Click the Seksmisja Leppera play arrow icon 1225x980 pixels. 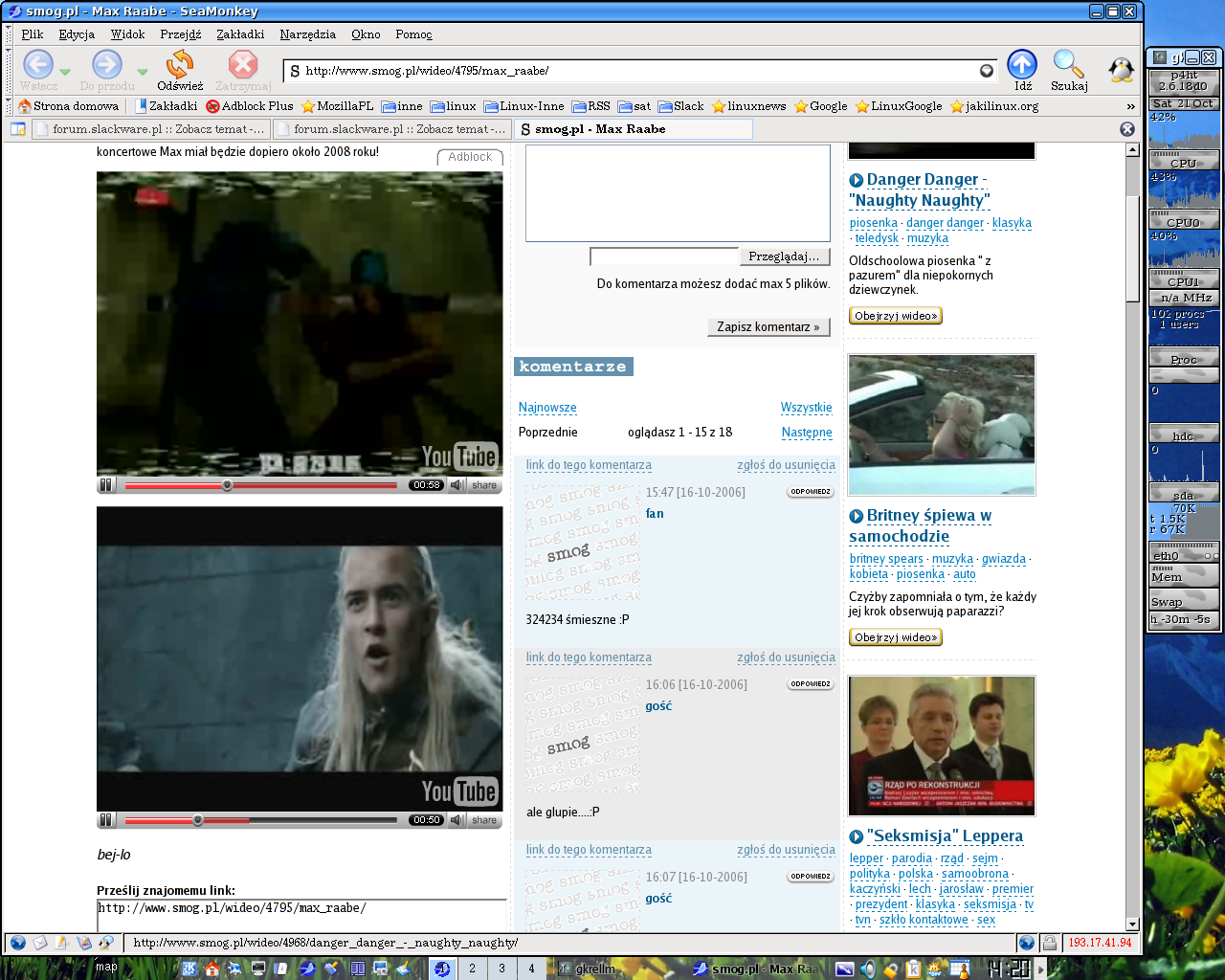pyautogui.click(x=857, y=836)
